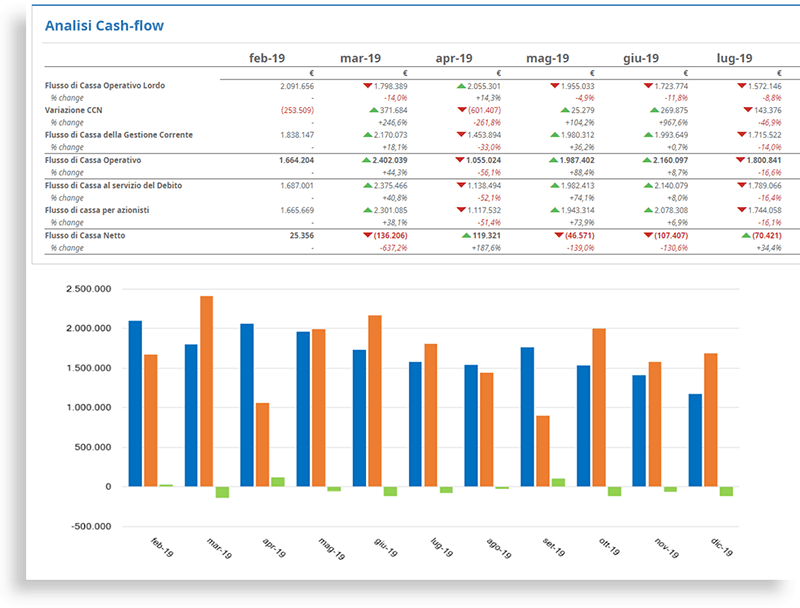800x608 pixels.
Task: Click the green up triangle beside 119.321
Action: pyautogui.click(x=466, y=235)
